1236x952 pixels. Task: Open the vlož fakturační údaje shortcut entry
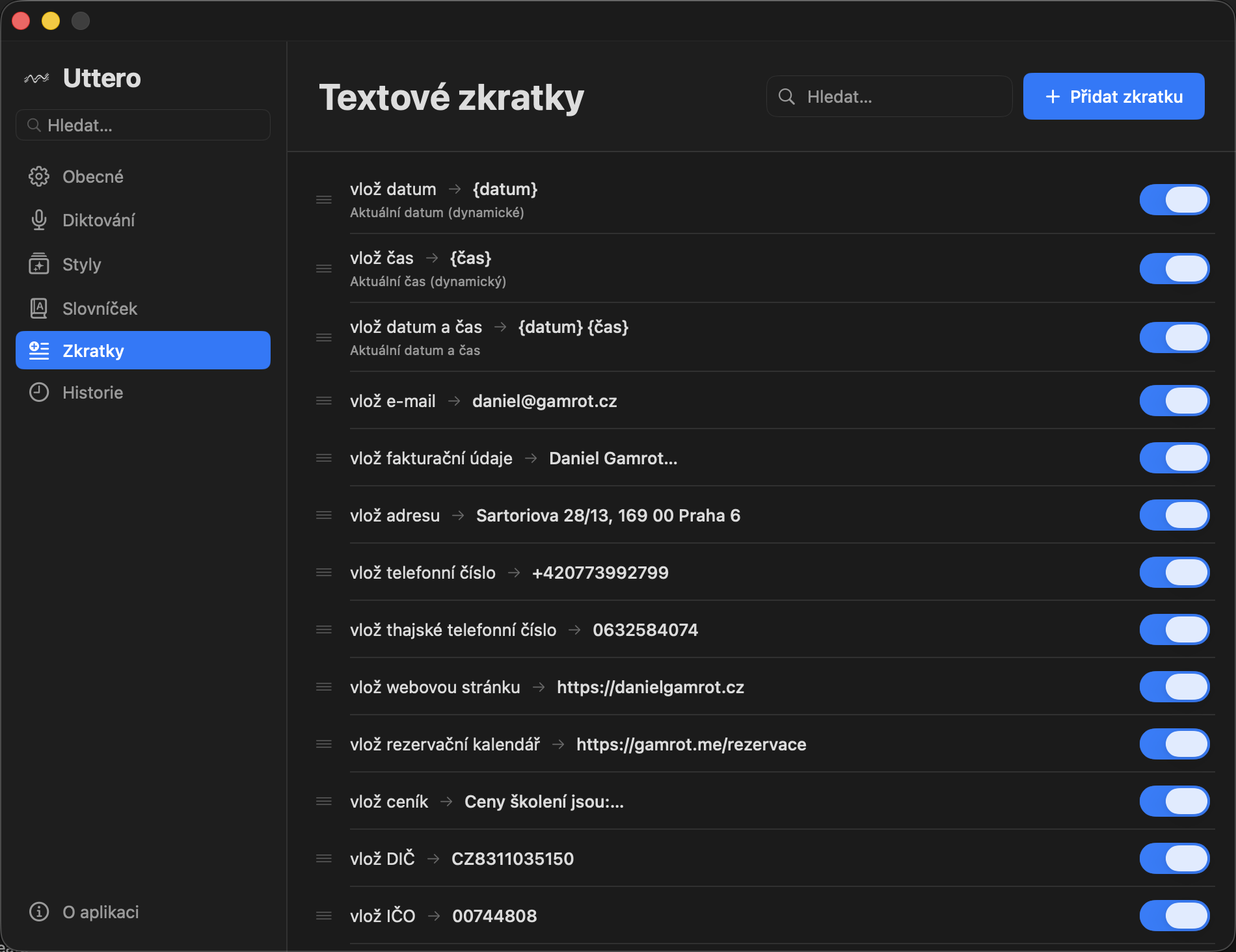tap(514, 458)
